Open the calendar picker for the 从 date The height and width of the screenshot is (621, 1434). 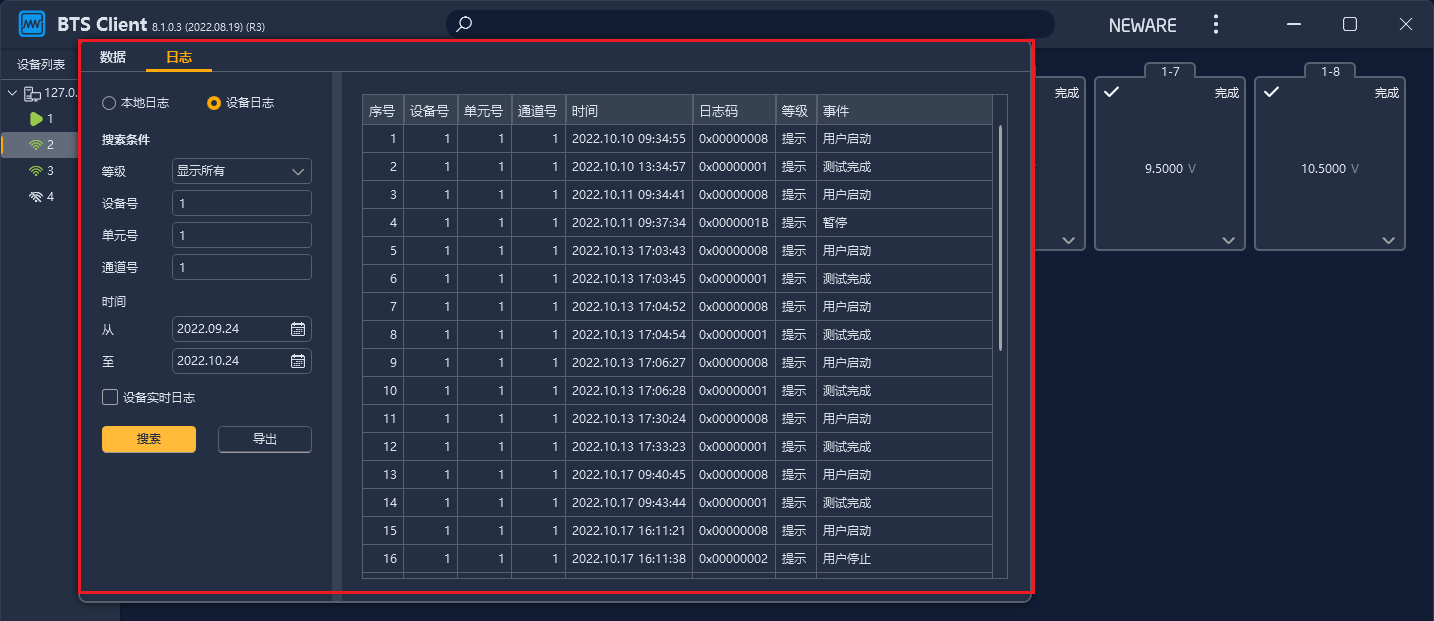(x=297, y=329)
